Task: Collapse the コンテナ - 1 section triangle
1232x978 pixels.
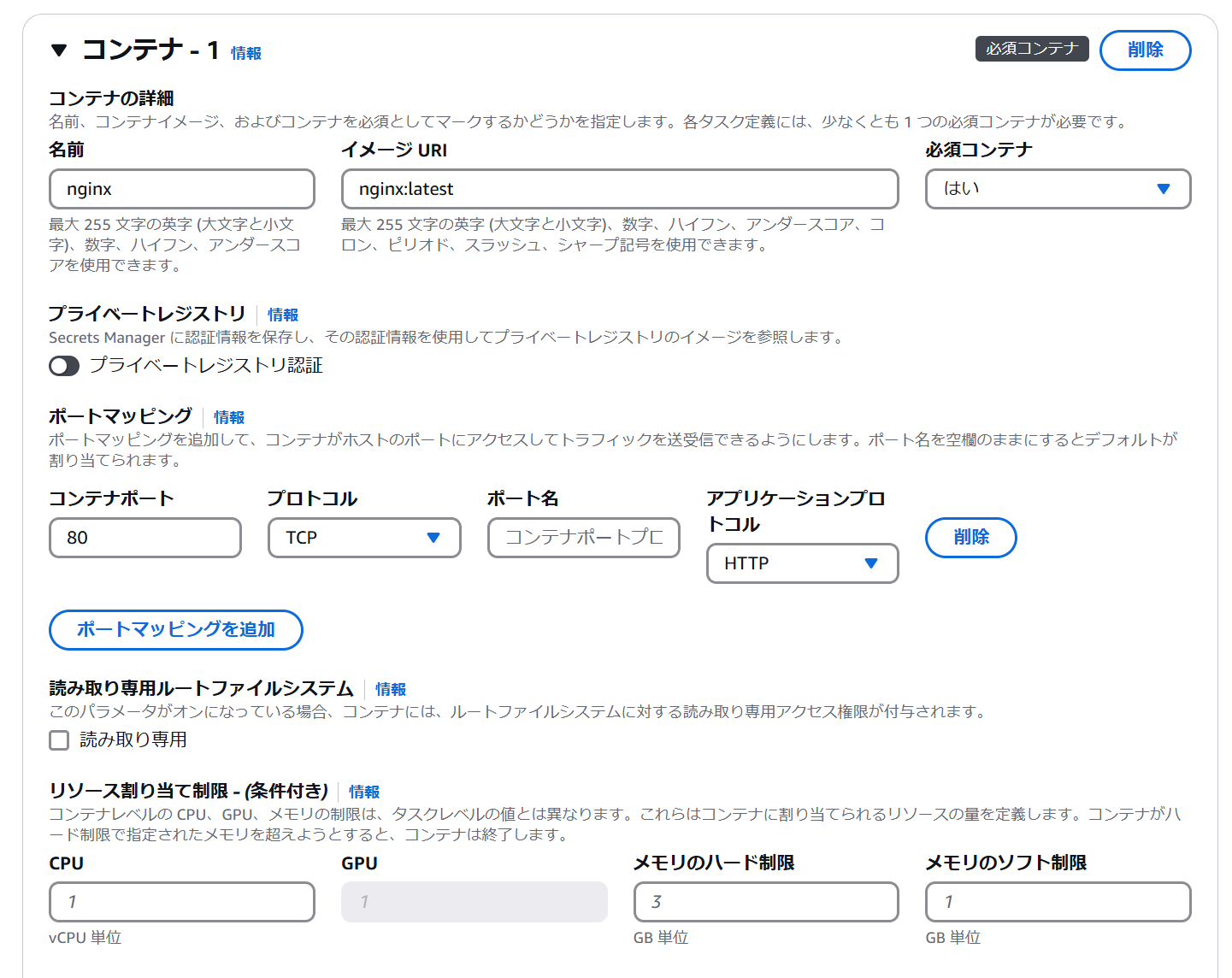Action: click(59, 50)
